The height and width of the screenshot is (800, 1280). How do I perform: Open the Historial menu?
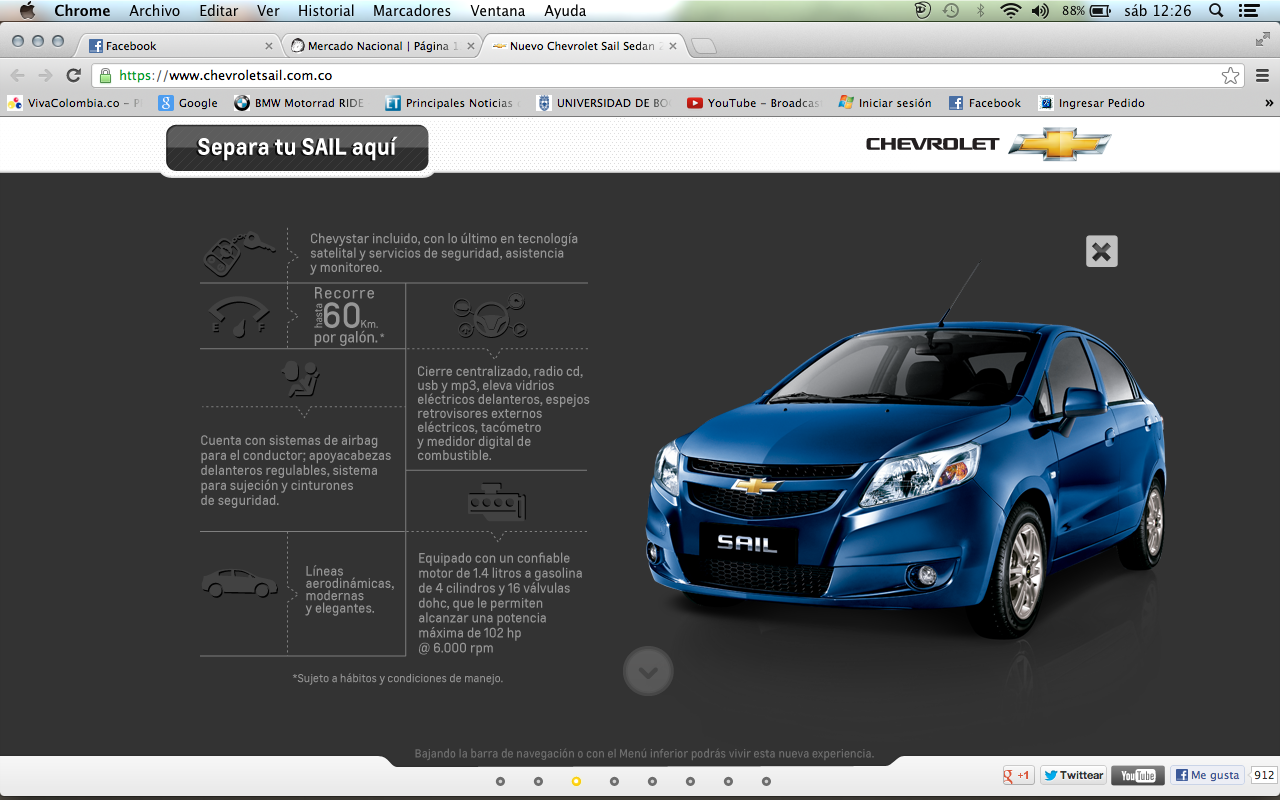[326, 11]
